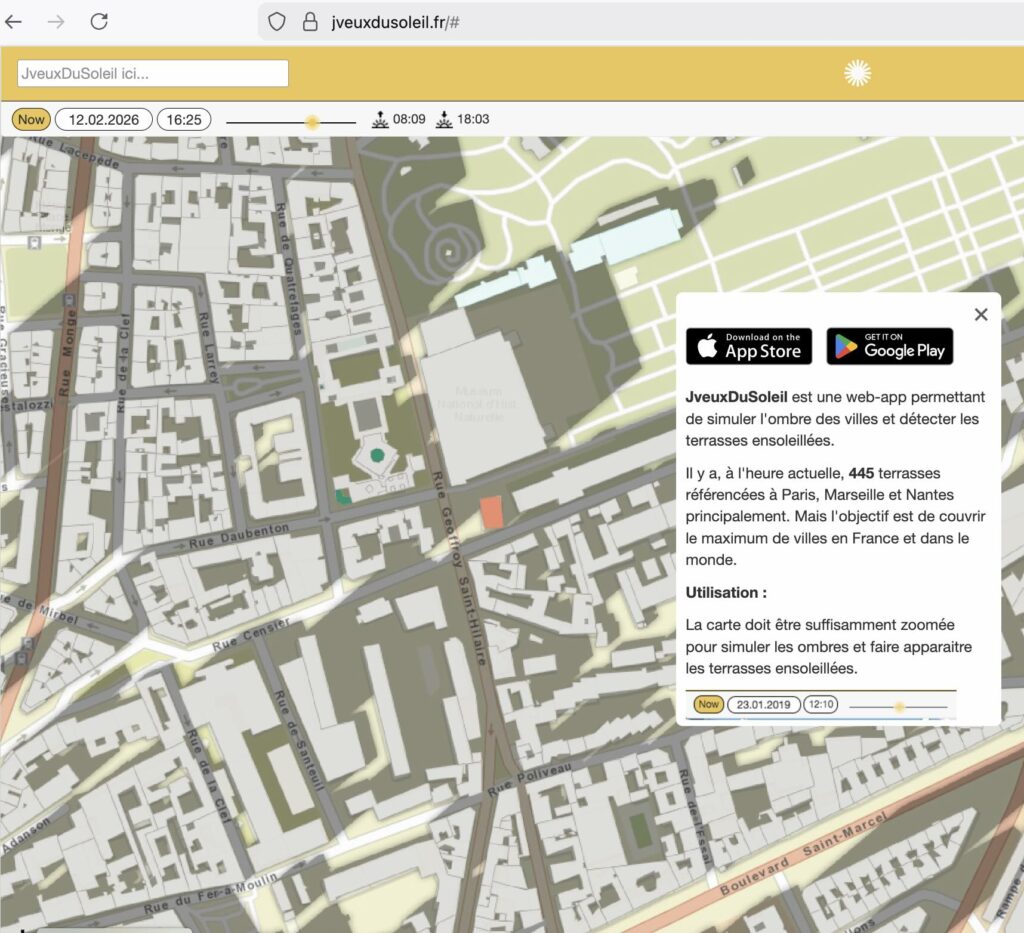Click the sunrise icon beside 08:09
1024x933 pixels.
coord(380,120)
